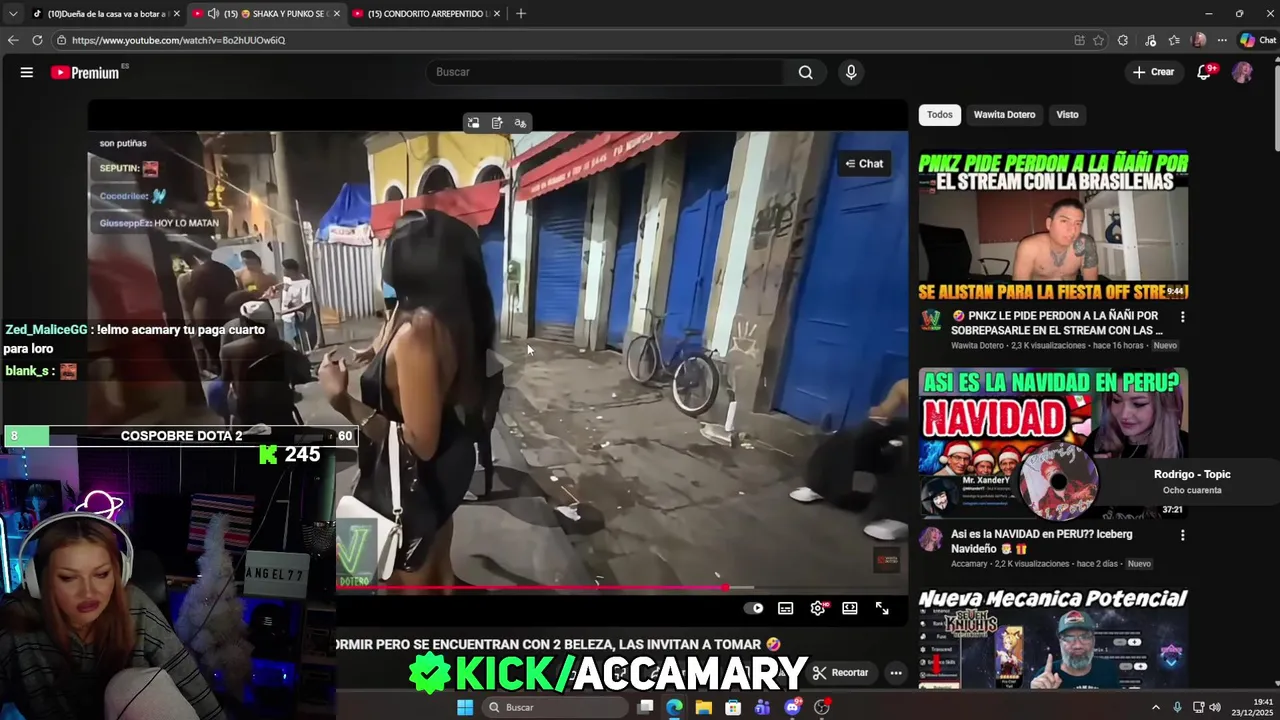Viewport: 1280px width, 720px height.
Task: Open Asi es la NAVIDAD en PERU title
Action: [1041, 541]
